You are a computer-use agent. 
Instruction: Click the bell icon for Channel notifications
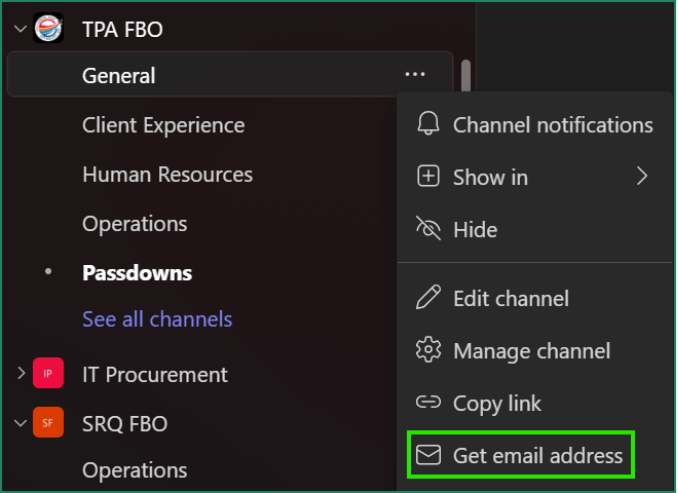pyautogui.click(x=428, y=124)
